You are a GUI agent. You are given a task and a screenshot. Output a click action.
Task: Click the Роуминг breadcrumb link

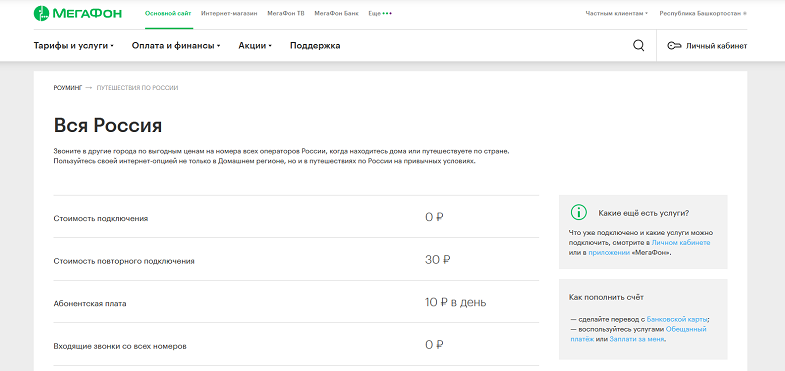coord(68,88)
